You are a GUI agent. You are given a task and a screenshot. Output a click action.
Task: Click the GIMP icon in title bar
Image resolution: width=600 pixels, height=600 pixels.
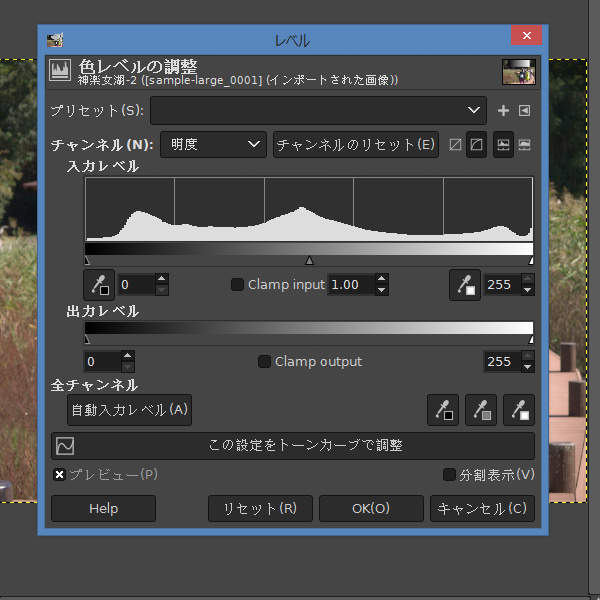[x=55, y=40]
